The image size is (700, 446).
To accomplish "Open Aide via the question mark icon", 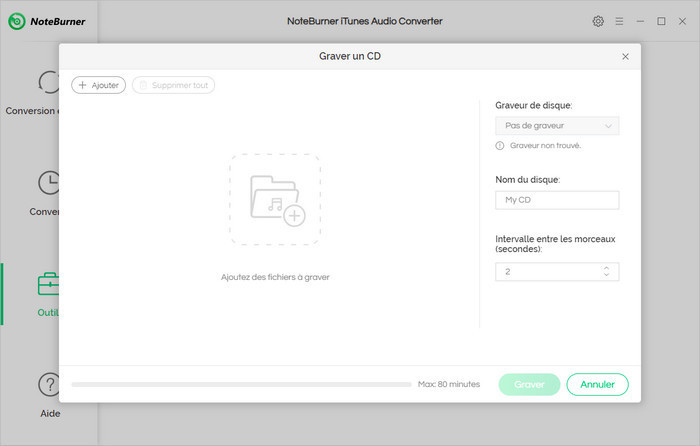I will [49, 384].
